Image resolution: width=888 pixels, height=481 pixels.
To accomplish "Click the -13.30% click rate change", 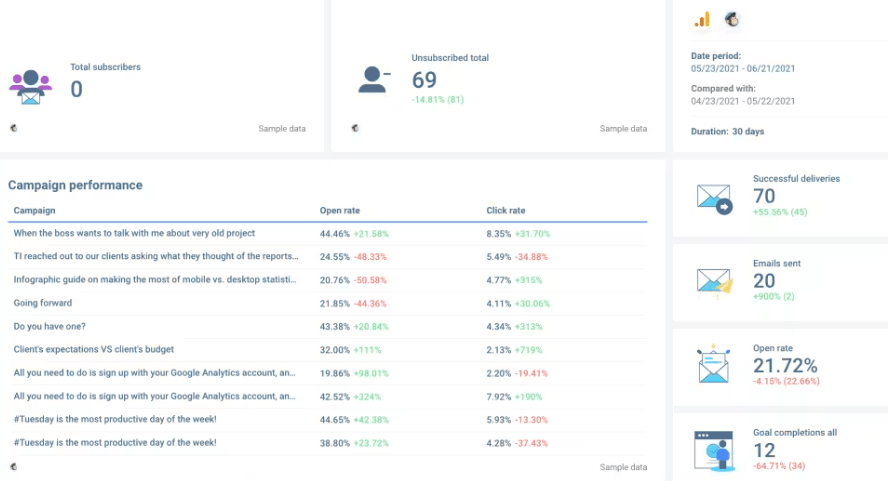I will 531,420.
